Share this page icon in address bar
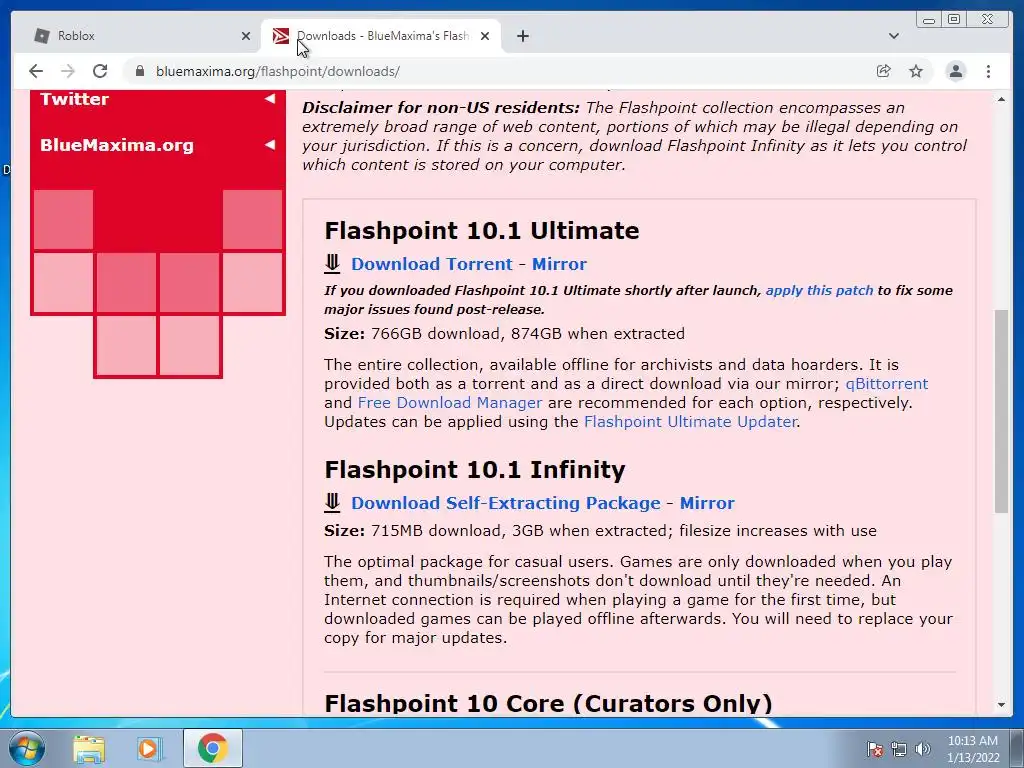1024x768 pixels. (884, 71)
